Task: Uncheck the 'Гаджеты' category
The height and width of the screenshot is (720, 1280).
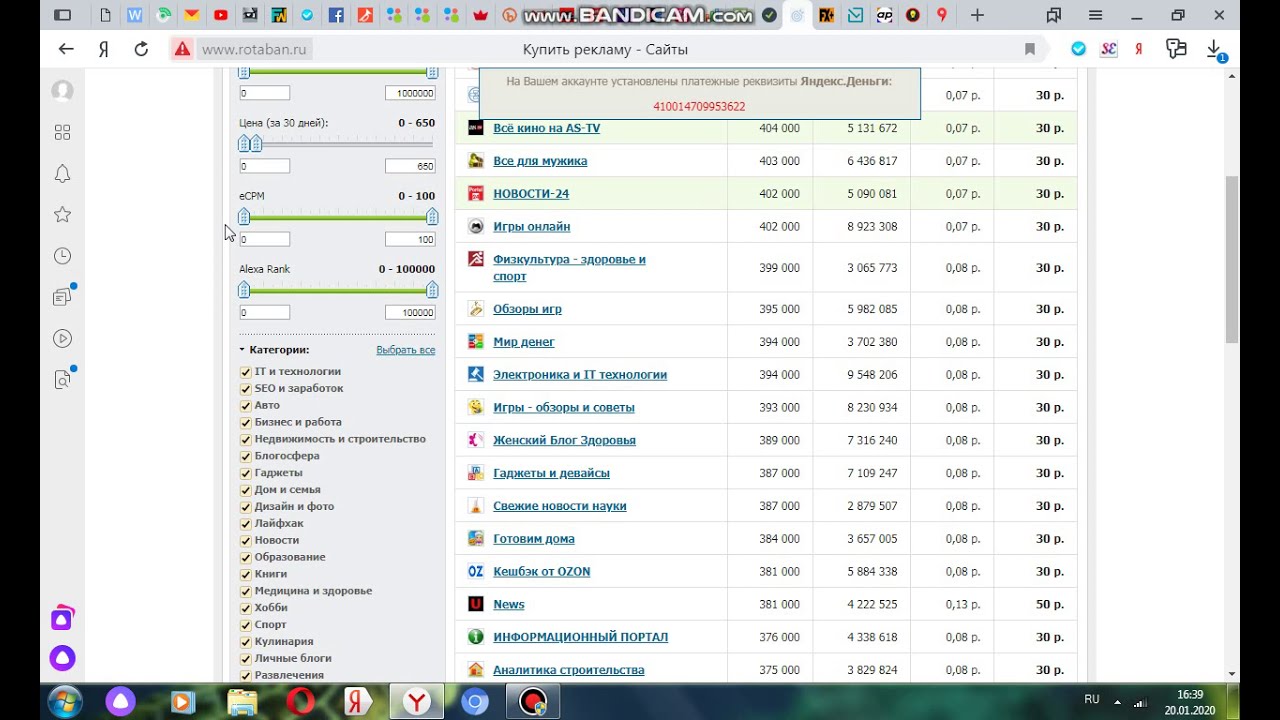Action: [245, 472]
